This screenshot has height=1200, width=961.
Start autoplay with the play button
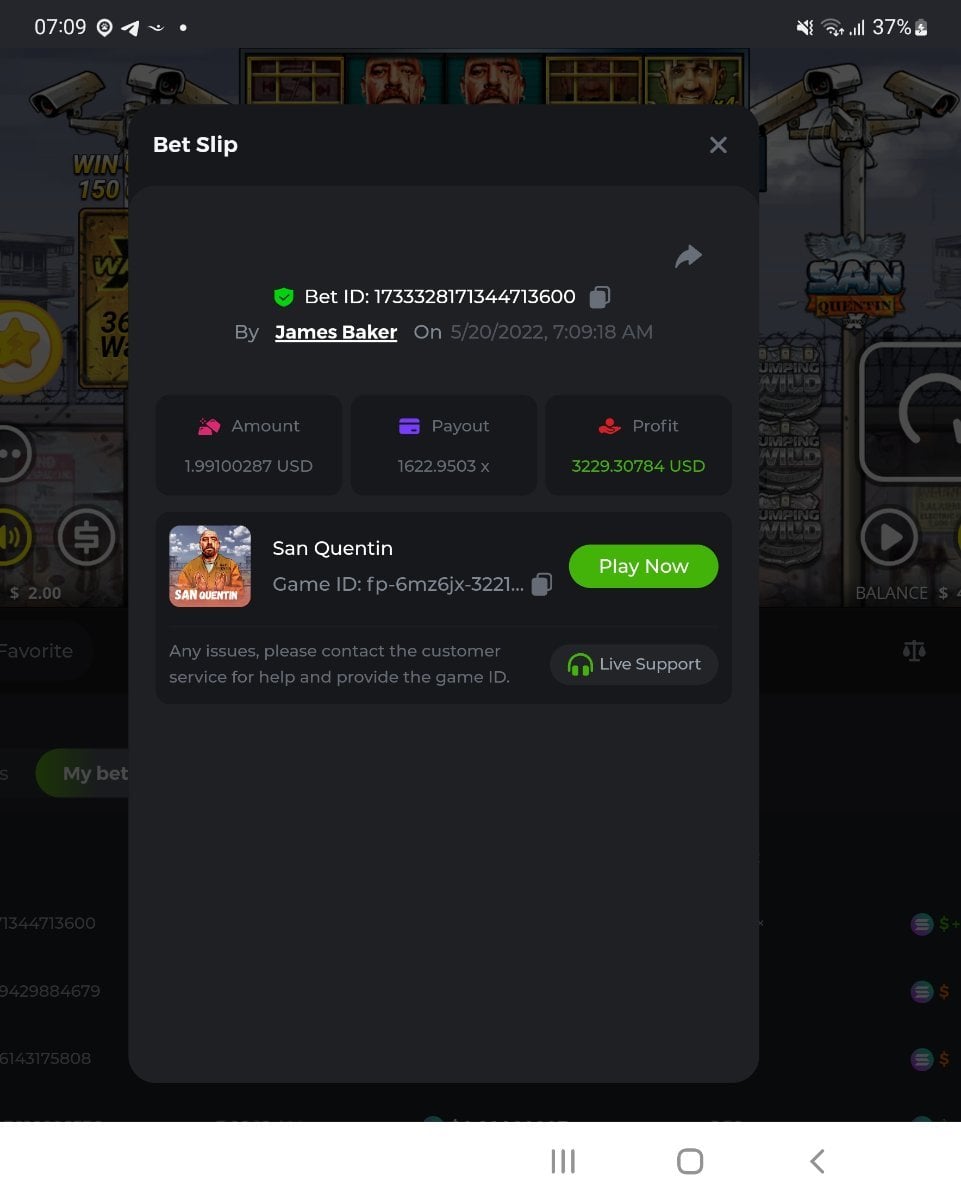click(x=889, y=537)
